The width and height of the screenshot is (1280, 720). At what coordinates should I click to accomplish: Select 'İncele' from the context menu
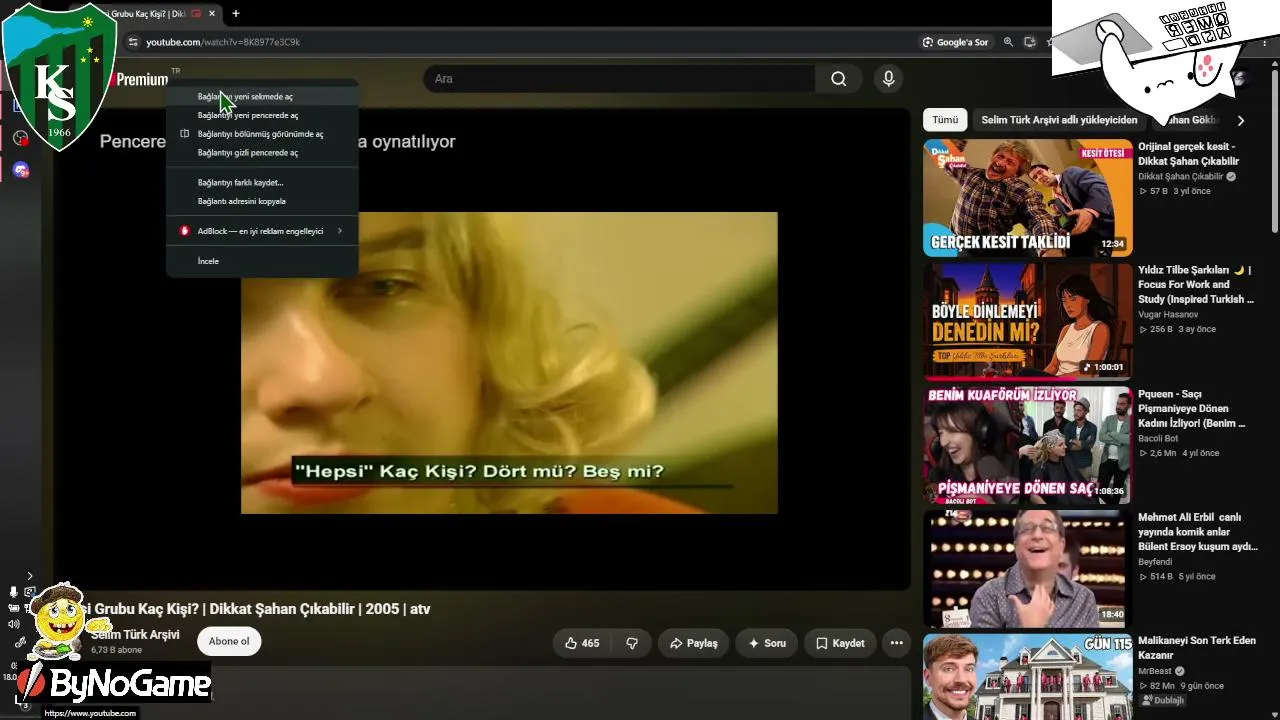262,261
